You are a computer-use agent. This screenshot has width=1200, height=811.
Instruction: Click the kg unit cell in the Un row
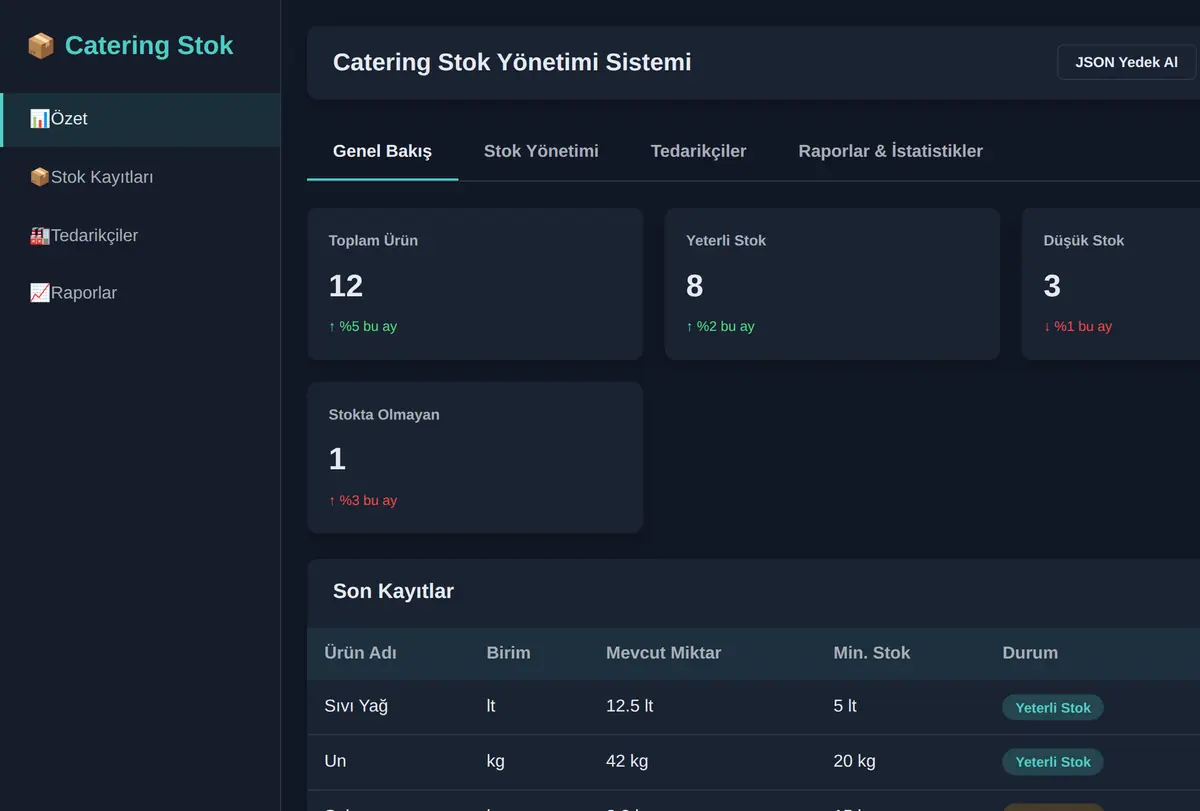(495, 761)
